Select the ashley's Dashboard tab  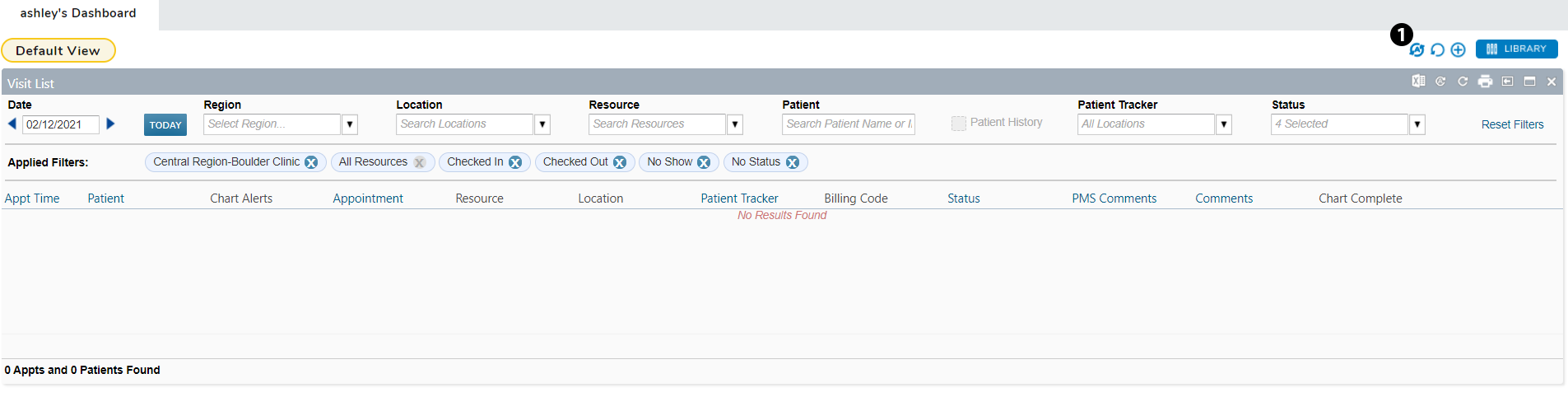tap(78, 14)
